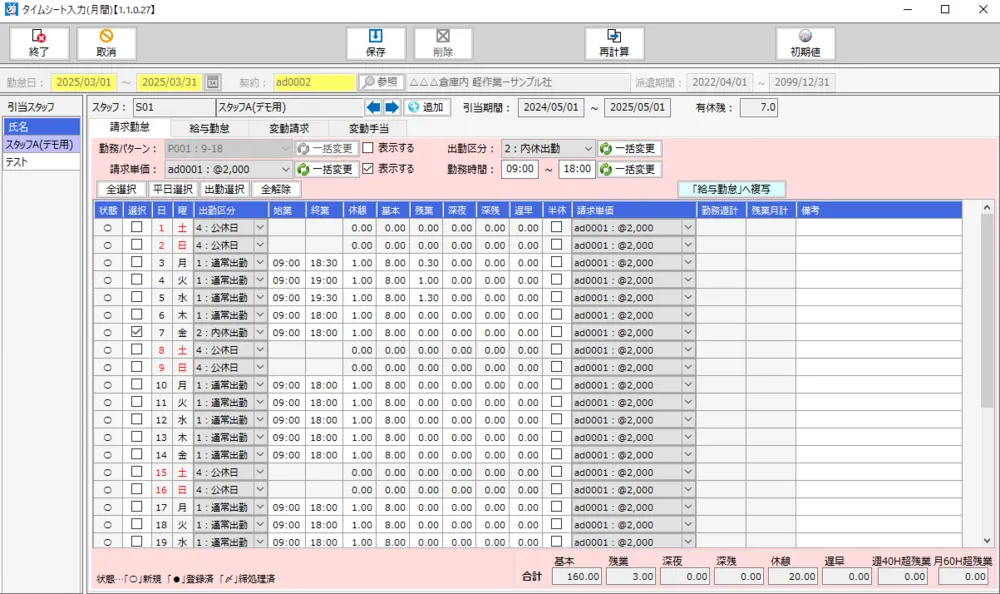Viewport: 1000px width, 594px height.
Task: Check the 選択 box for day 3
Action: coord(136,262)
